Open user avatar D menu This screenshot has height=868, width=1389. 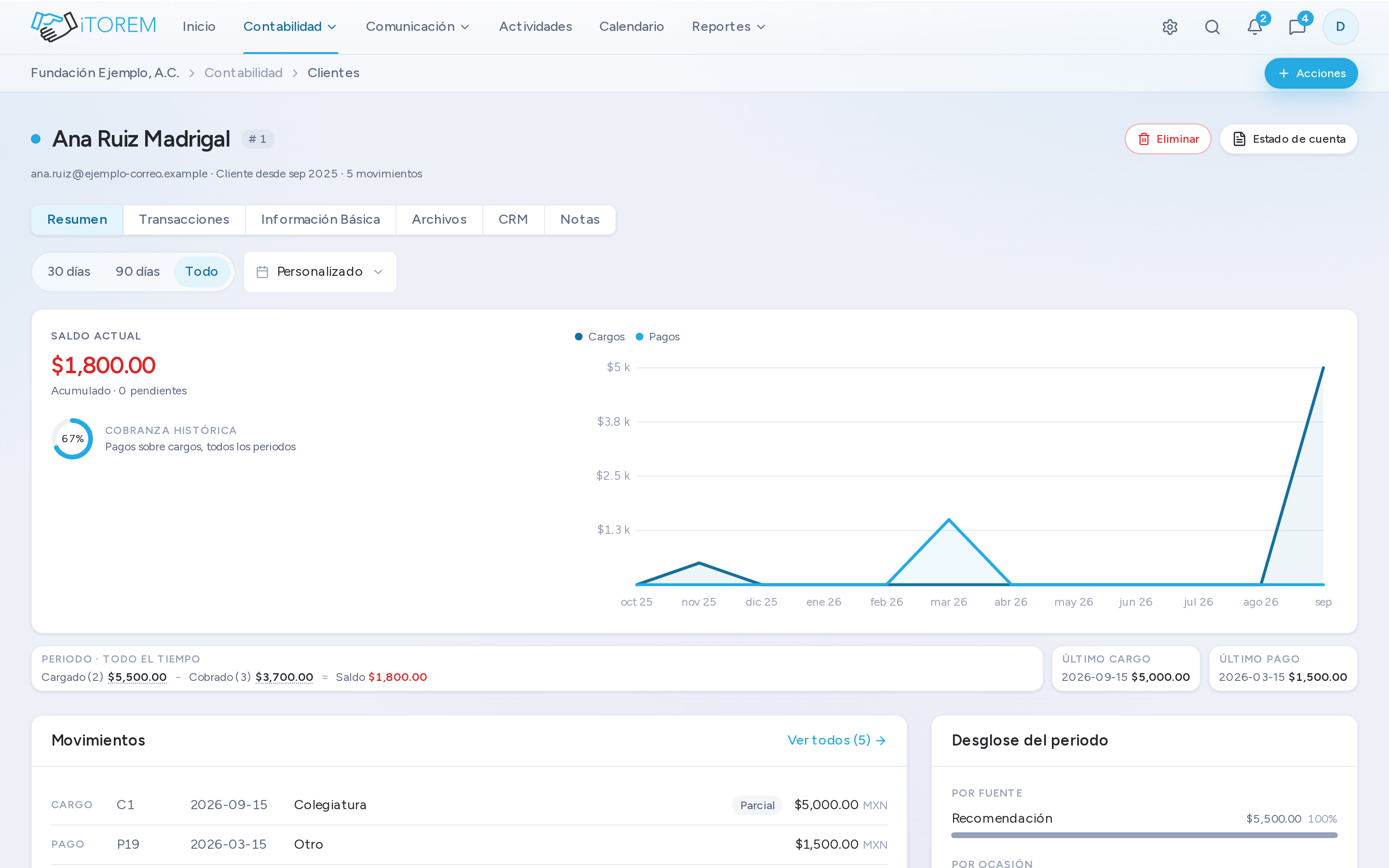[x=1340, y=27]
